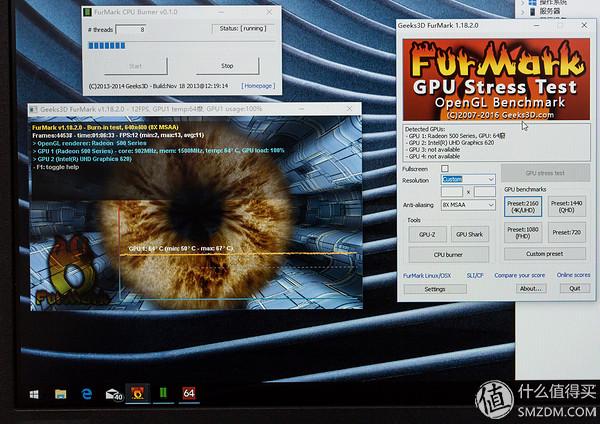Run Preset:2160 4K/UHD benchmark

coord(523,207)
